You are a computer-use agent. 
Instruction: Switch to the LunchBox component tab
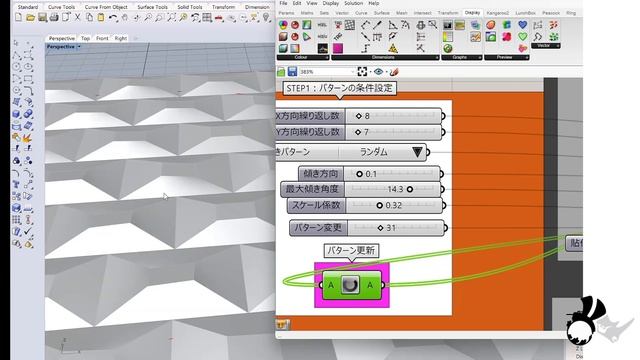click(x=525, y=13)
